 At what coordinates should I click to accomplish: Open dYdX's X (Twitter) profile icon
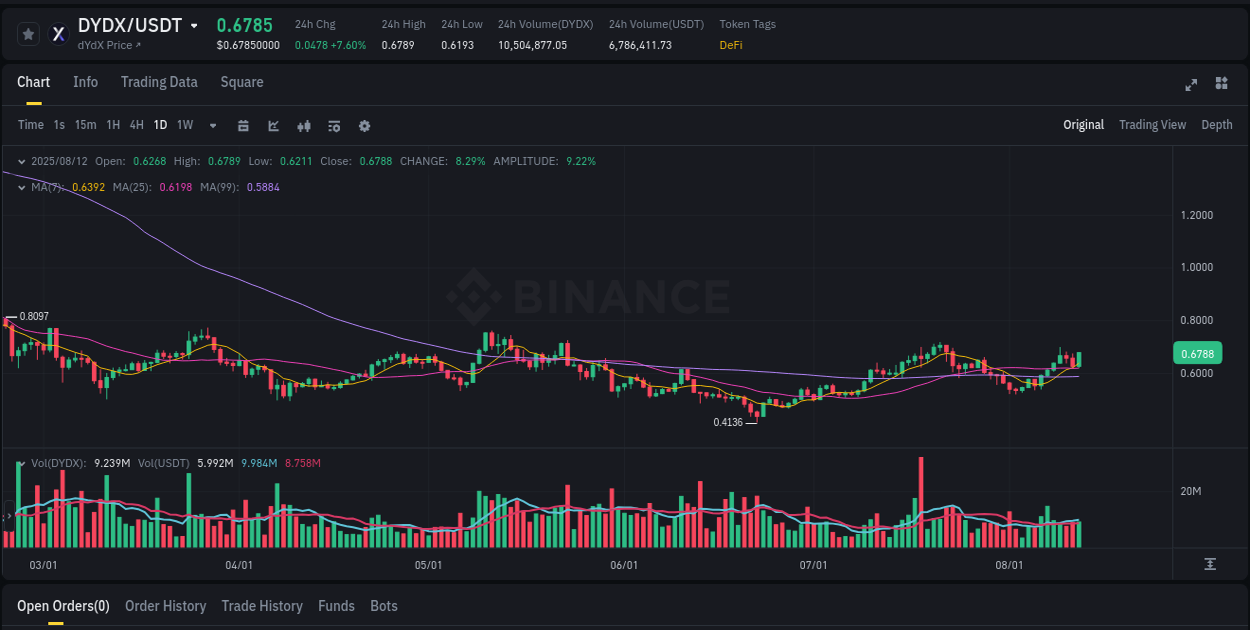click(57, 33)
